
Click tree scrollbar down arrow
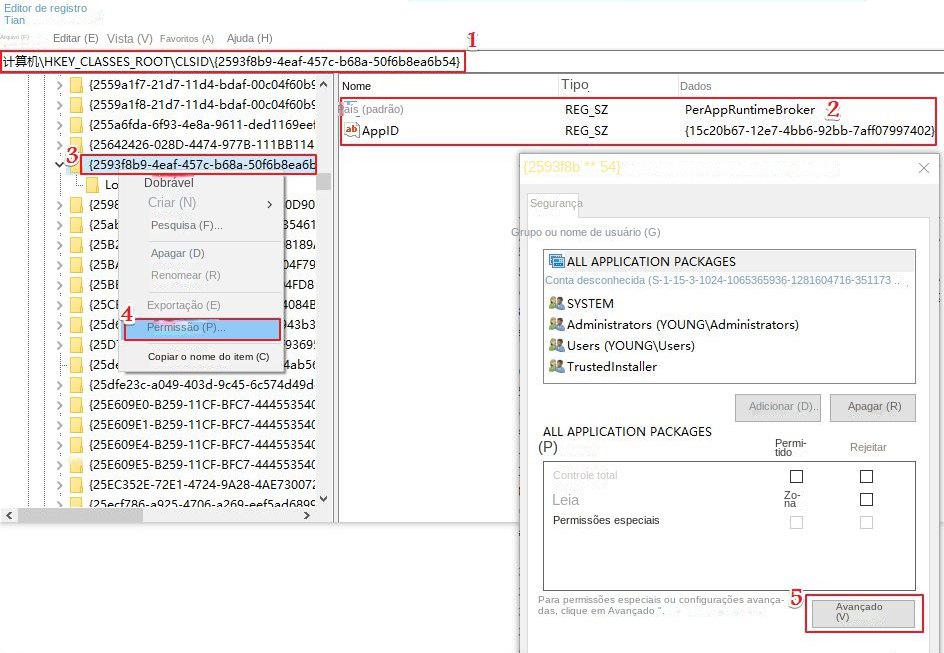323,498
